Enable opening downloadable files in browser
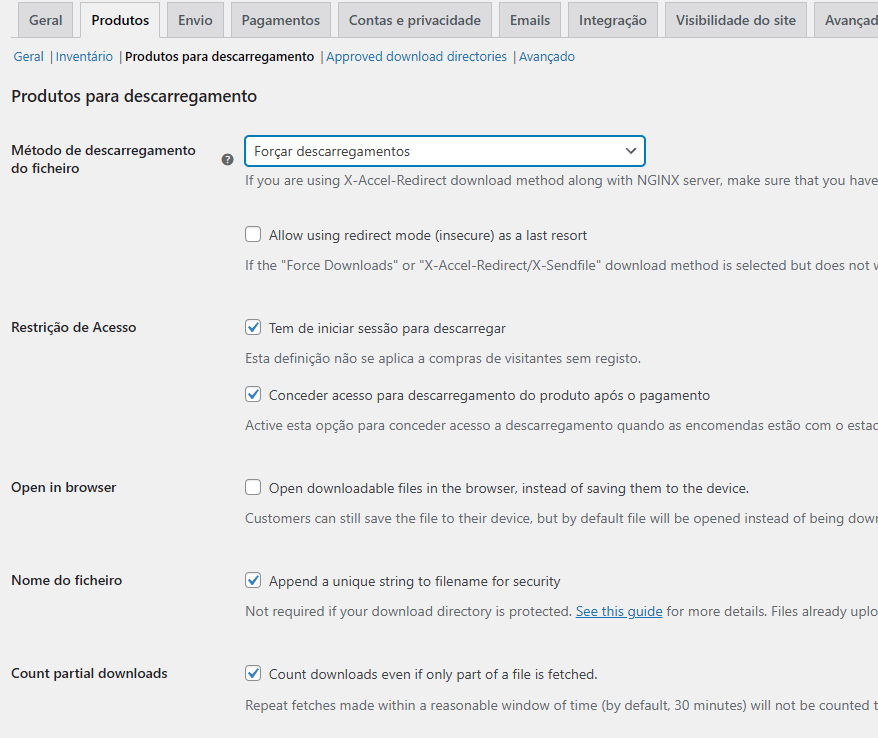Screen dimensions: 878x738 tap(253, 487)
